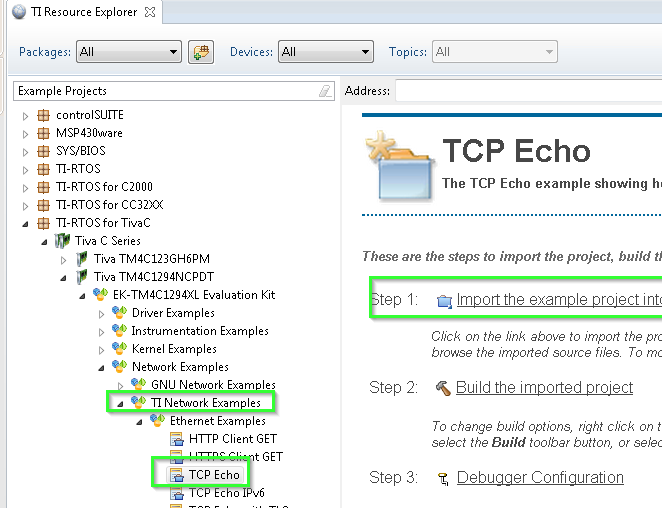Open the Topics dropdown

point(494,52)
